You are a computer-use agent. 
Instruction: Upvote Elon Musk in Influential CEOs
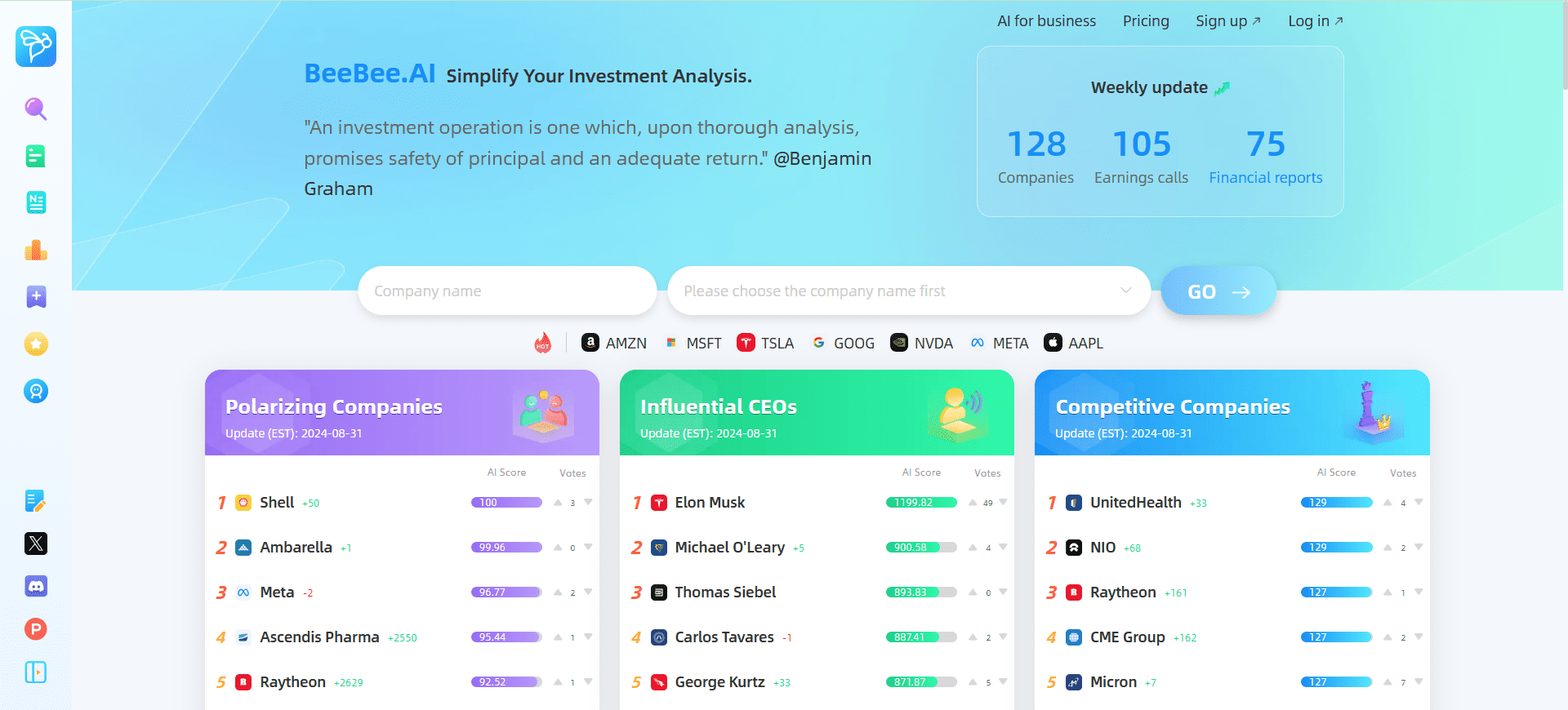[x=973, y=502]
